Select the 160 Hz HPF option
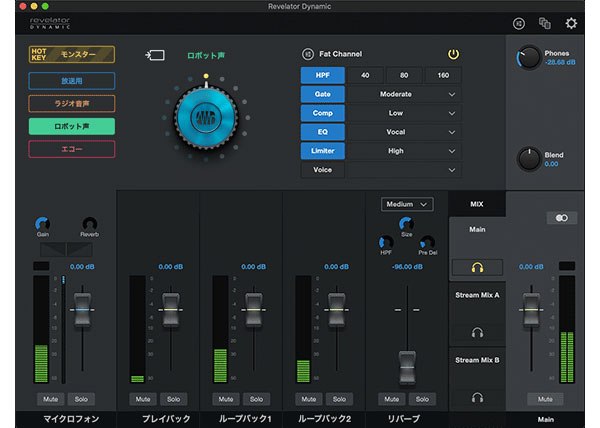 [443, 75]
